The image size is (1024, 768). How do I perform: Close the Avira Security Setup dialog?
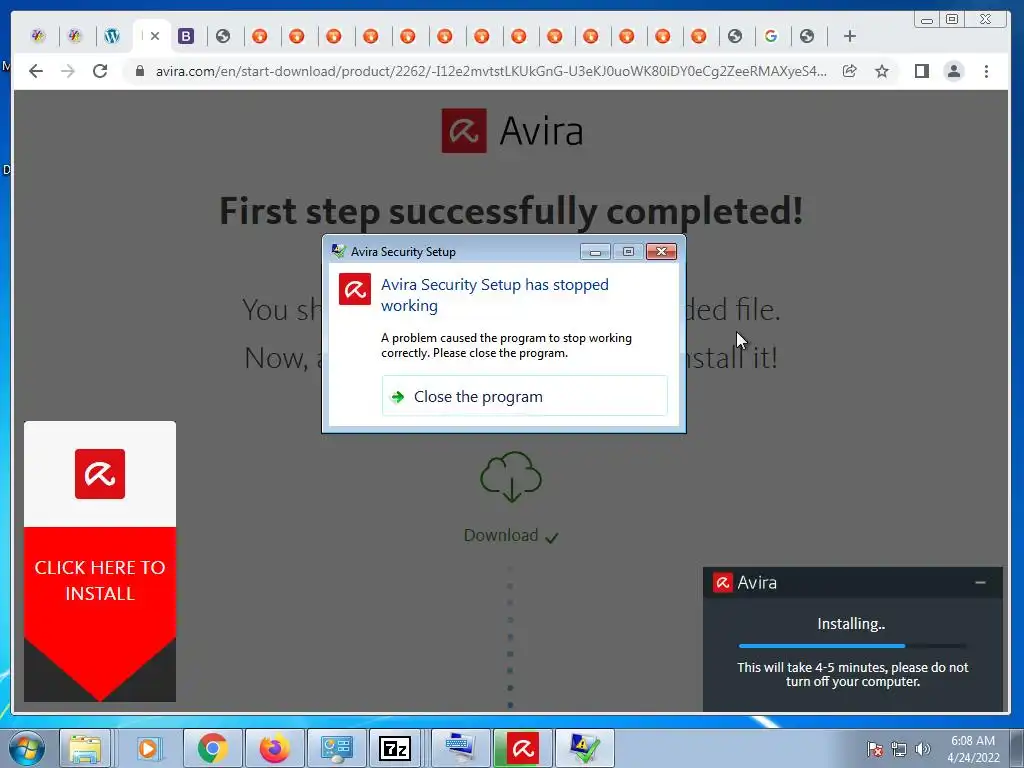(x=661, y=251)
